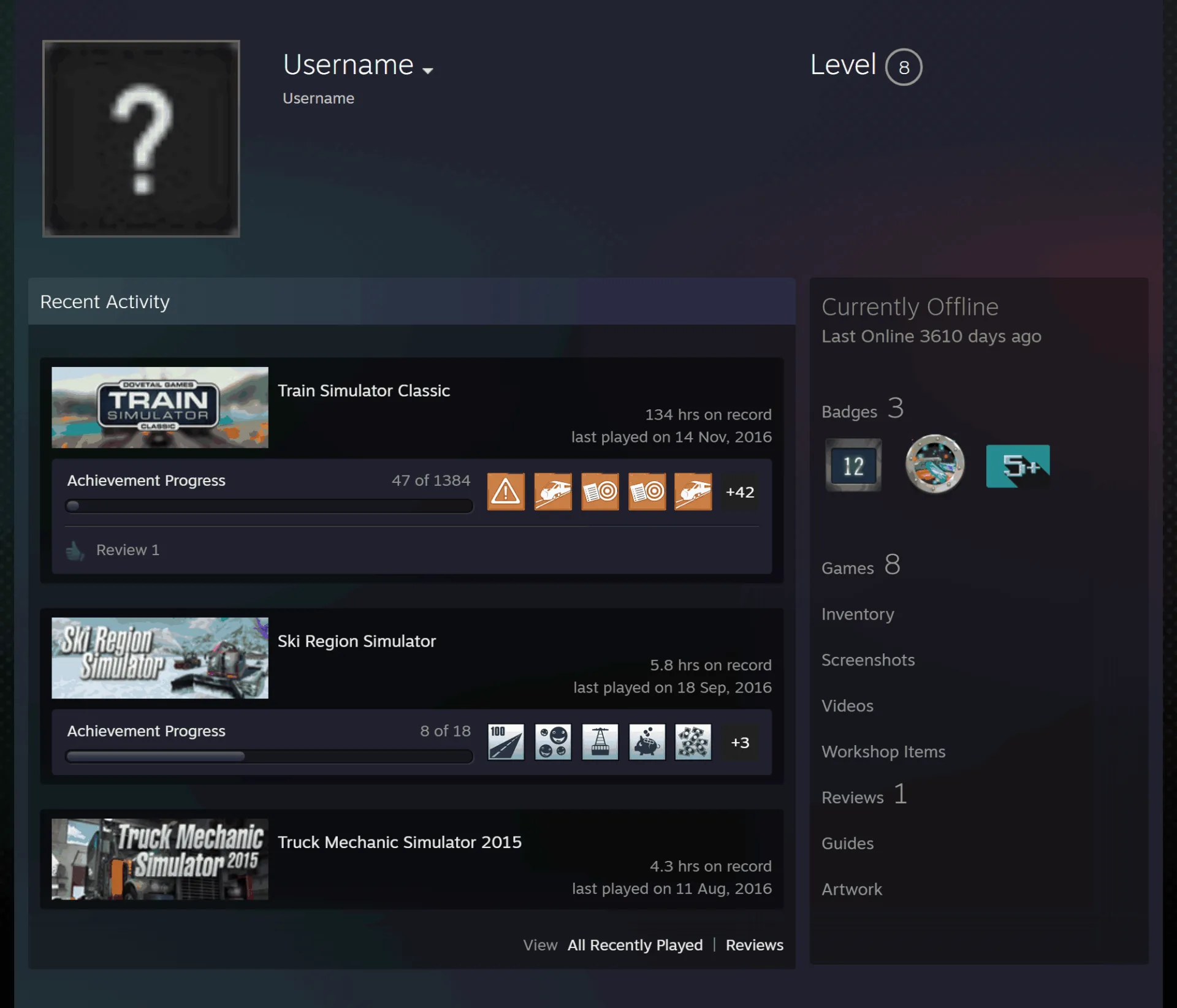Open the round porthole badge

(934, 464)
